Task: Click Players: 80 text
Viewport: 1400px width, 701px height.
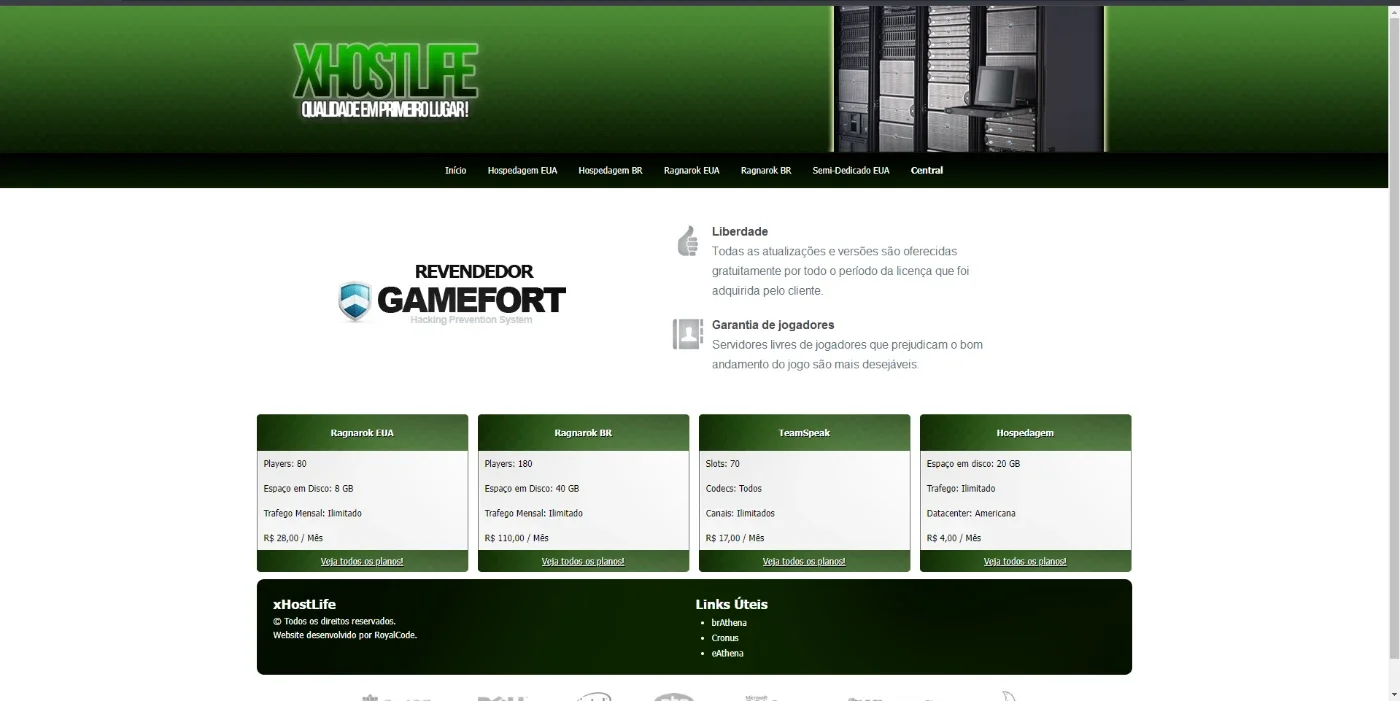Action: point(285,464)
